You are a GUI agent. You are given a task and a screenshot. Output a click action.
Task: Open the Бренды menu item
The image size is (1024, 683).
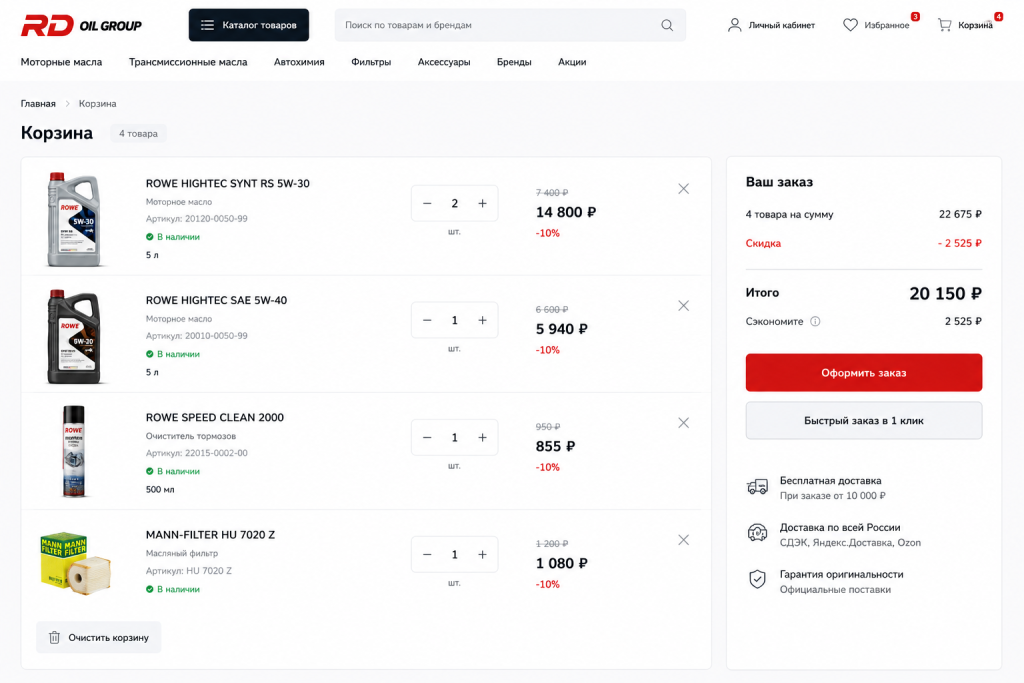[x=514, y=62]
